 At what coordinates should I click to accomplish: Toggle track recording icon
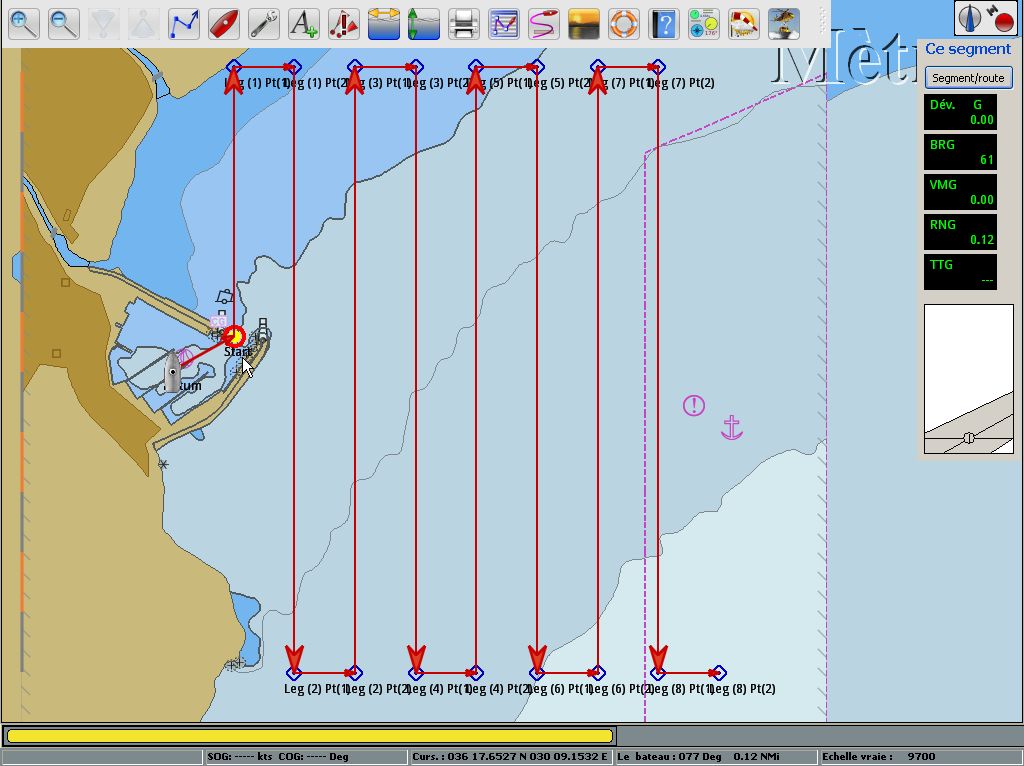click(x=543, y=24)
